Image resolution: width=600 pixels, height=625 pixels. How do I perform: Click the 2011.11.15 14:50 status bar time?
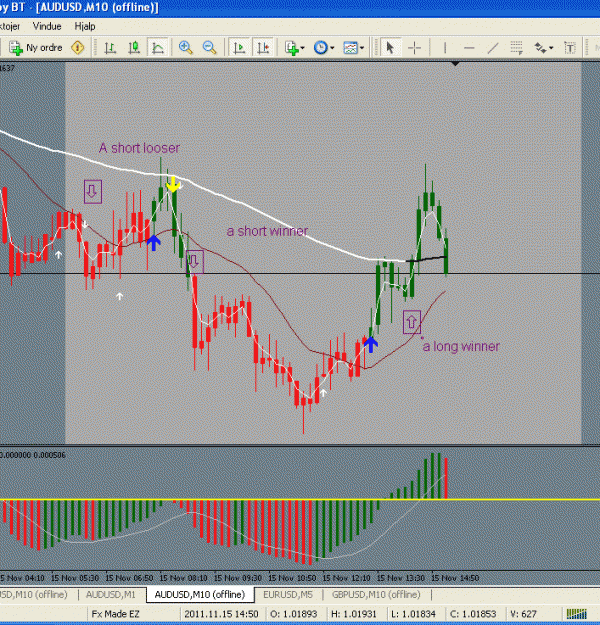[221, 614]
